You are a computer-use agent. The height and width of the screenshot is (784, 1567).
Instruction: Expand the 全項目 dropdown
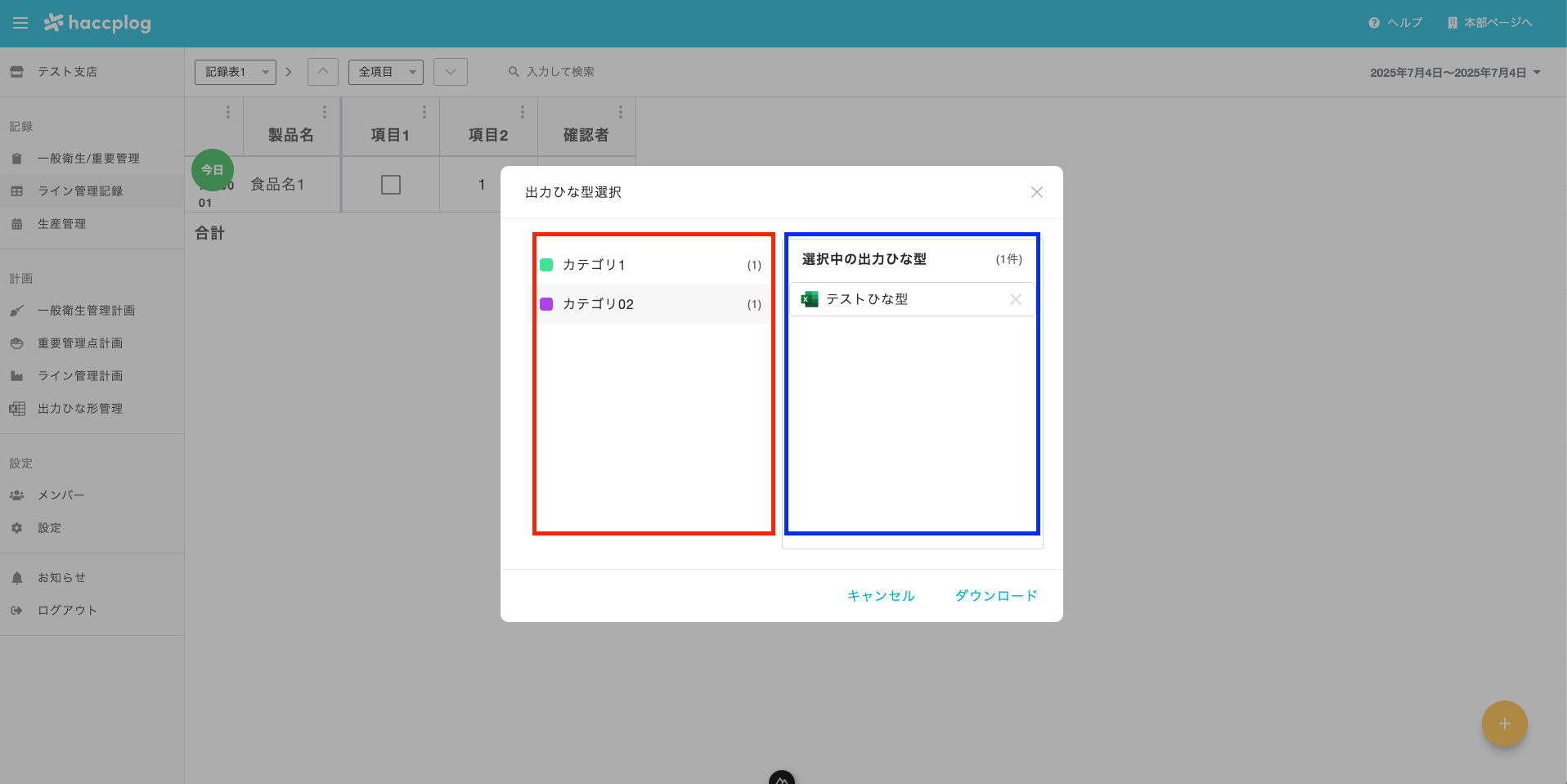[x=386, y=72]
